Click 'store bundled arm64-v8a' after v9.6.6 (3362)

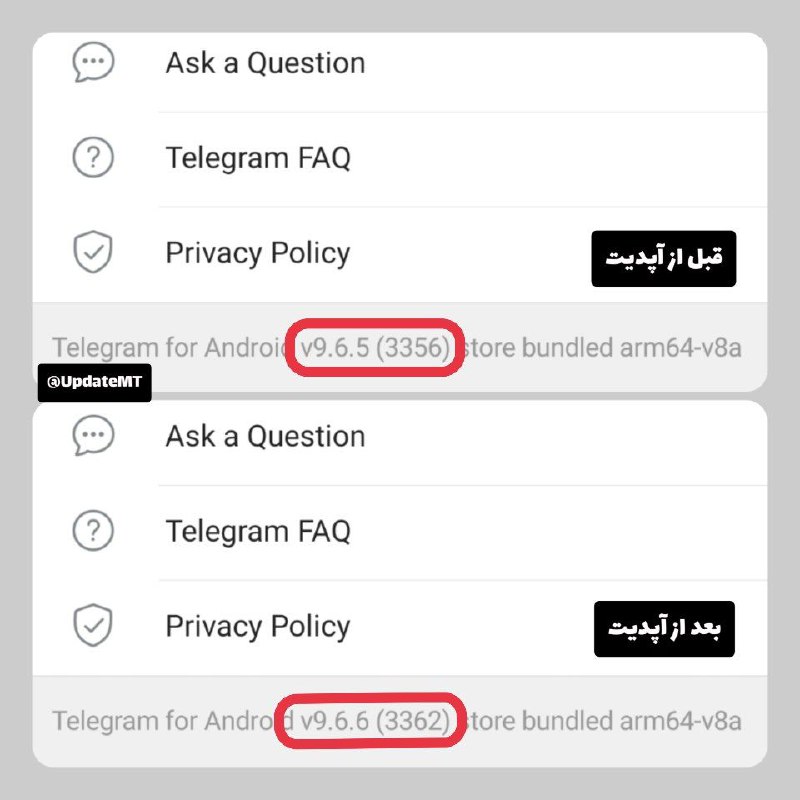point(601,721)
